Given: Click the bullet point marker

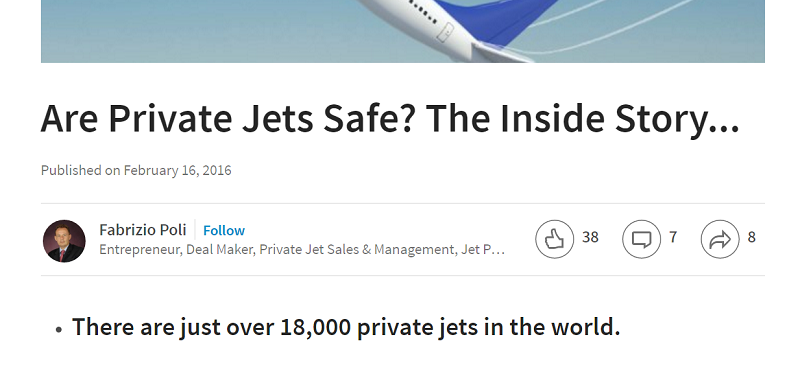Looking at the screenshot, I should point(59,330).
